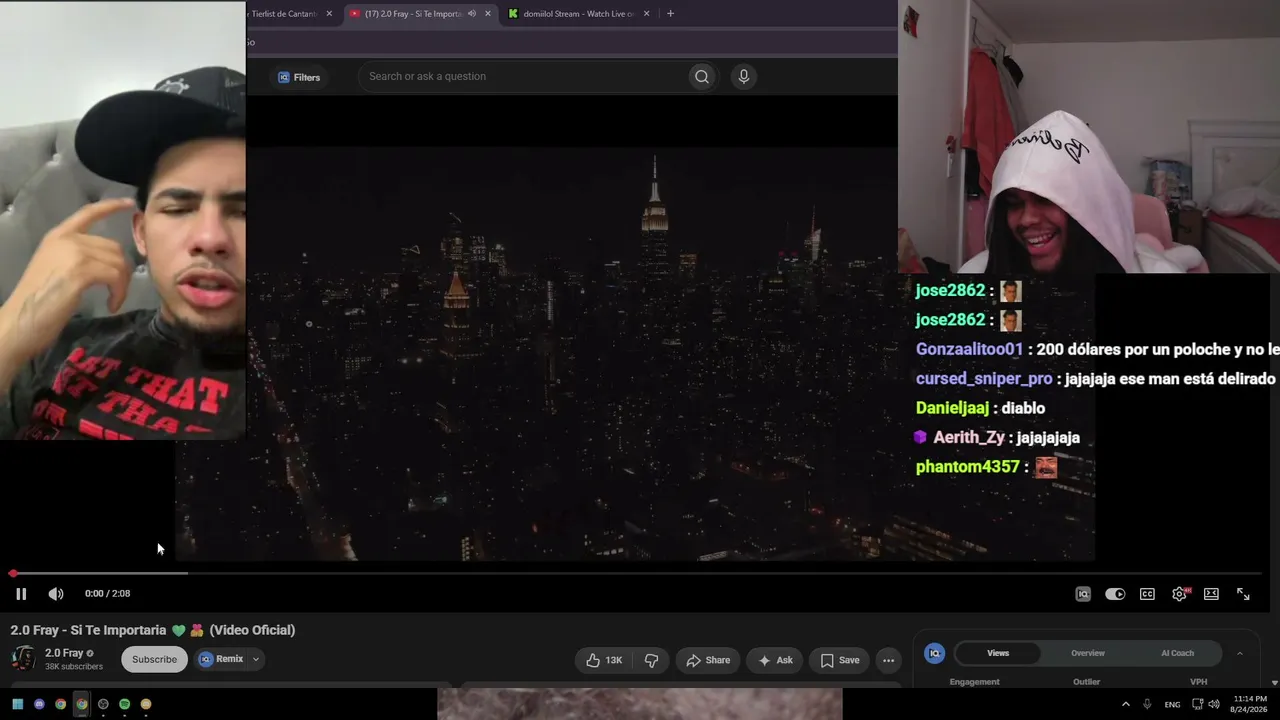
Task: Click the username Aerith_Zy in chat
Action: tap(969, 438)
